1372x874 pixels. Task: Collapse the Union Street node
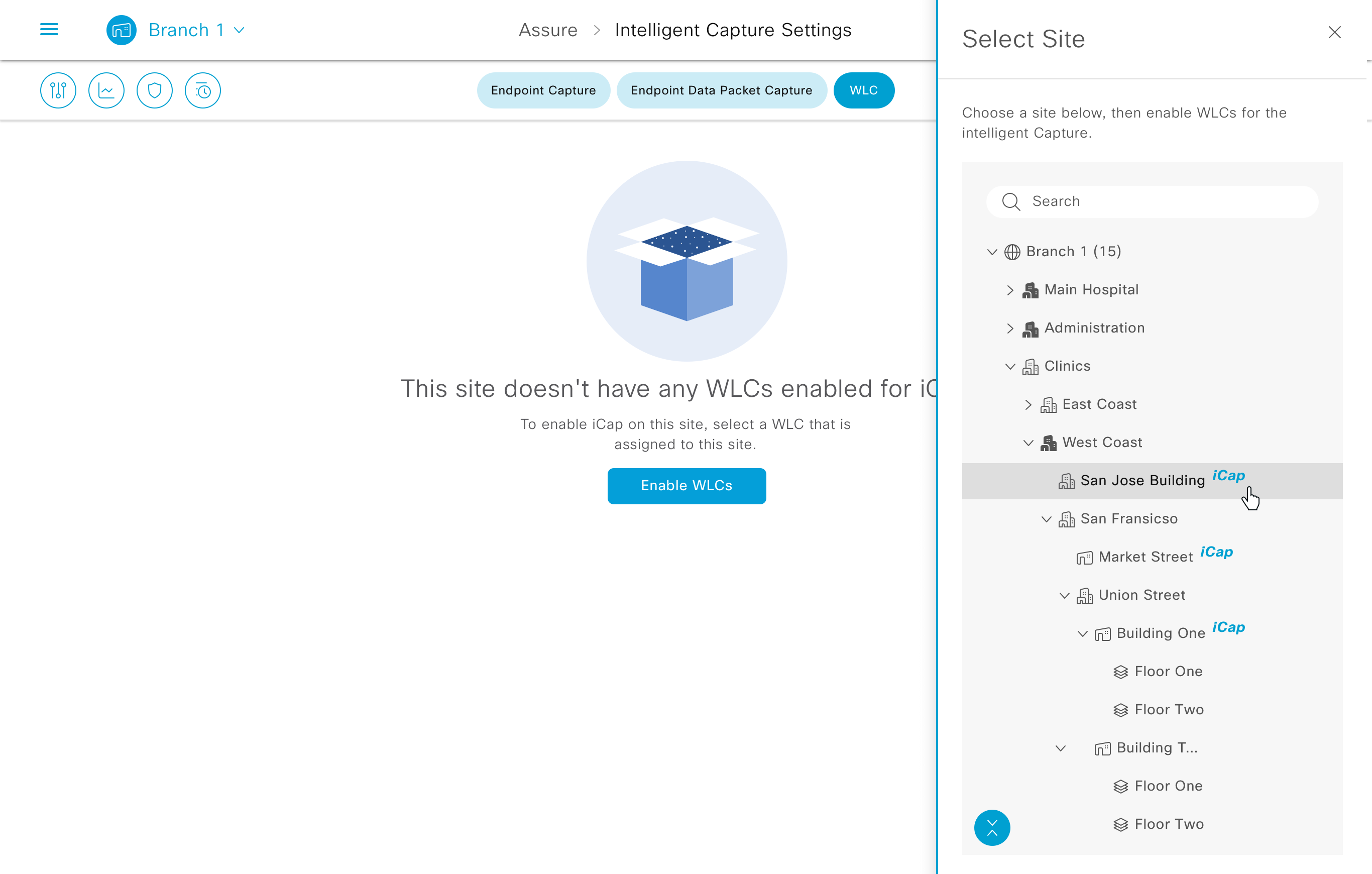pos(1064,595)
